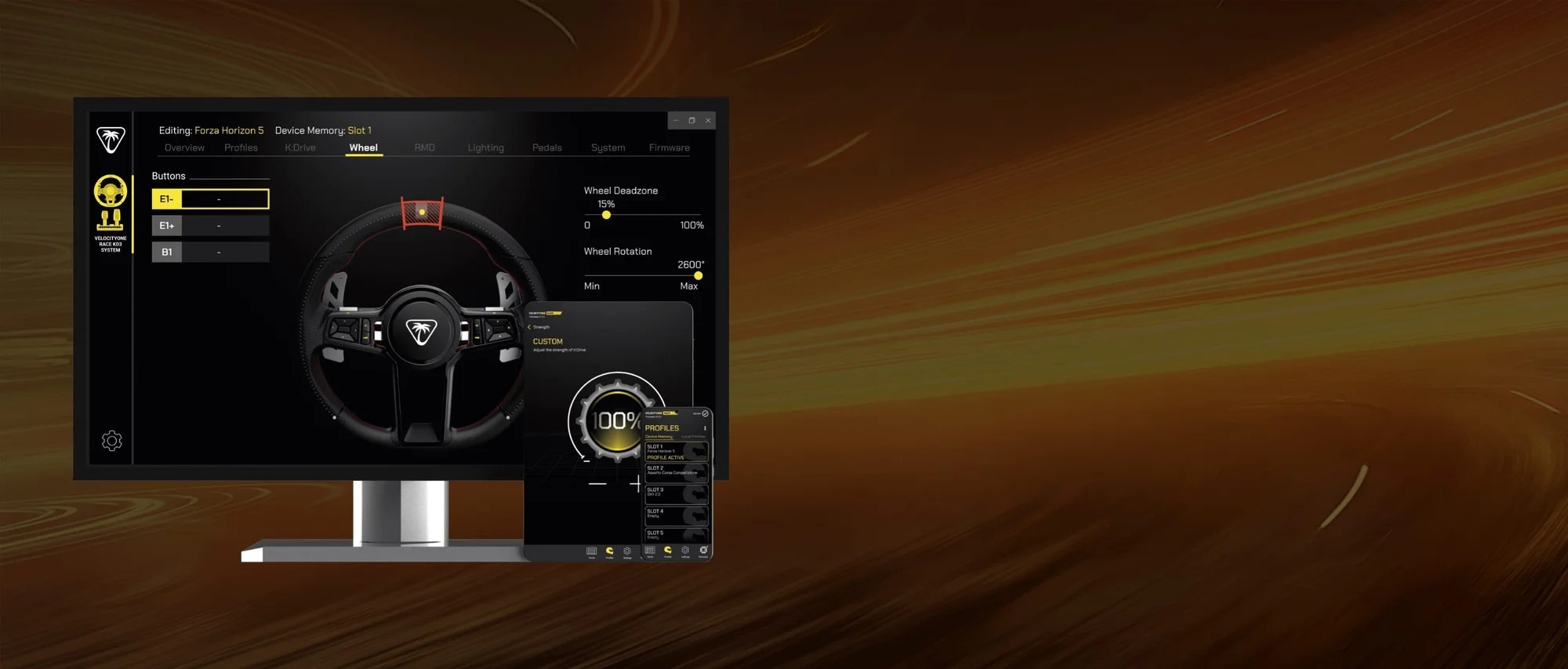
Task: Click the Turtle Beach palm logo
Action: click(x=111, y=140)
